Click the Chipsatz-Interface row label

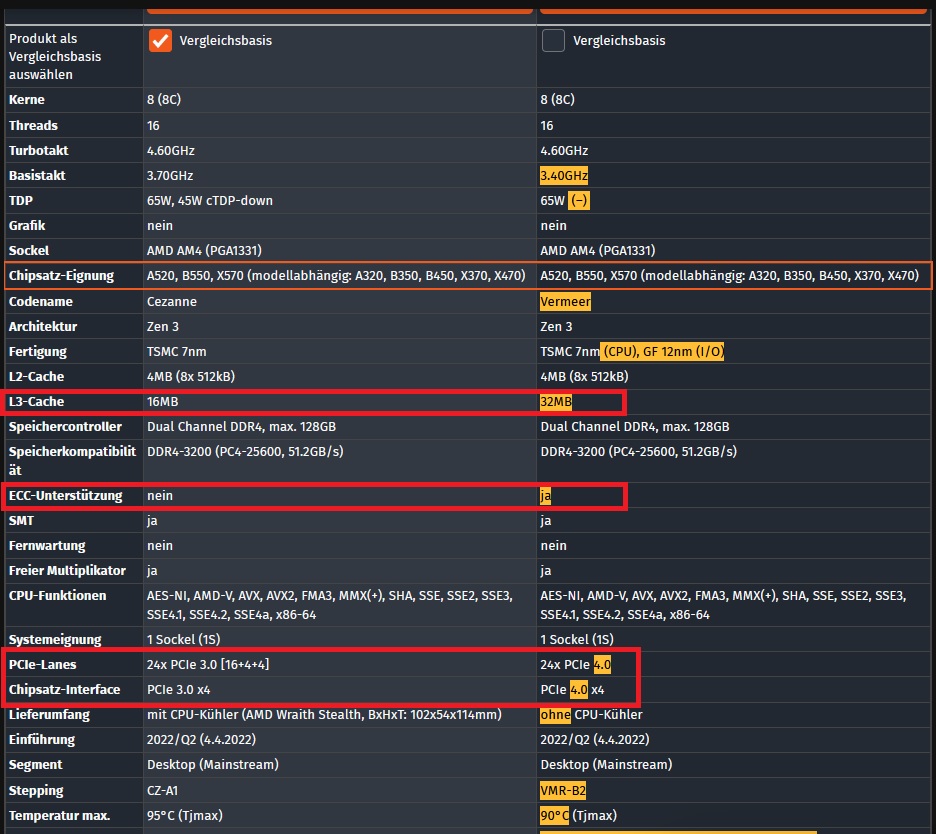pyautogui.click(x=64, y=690)
